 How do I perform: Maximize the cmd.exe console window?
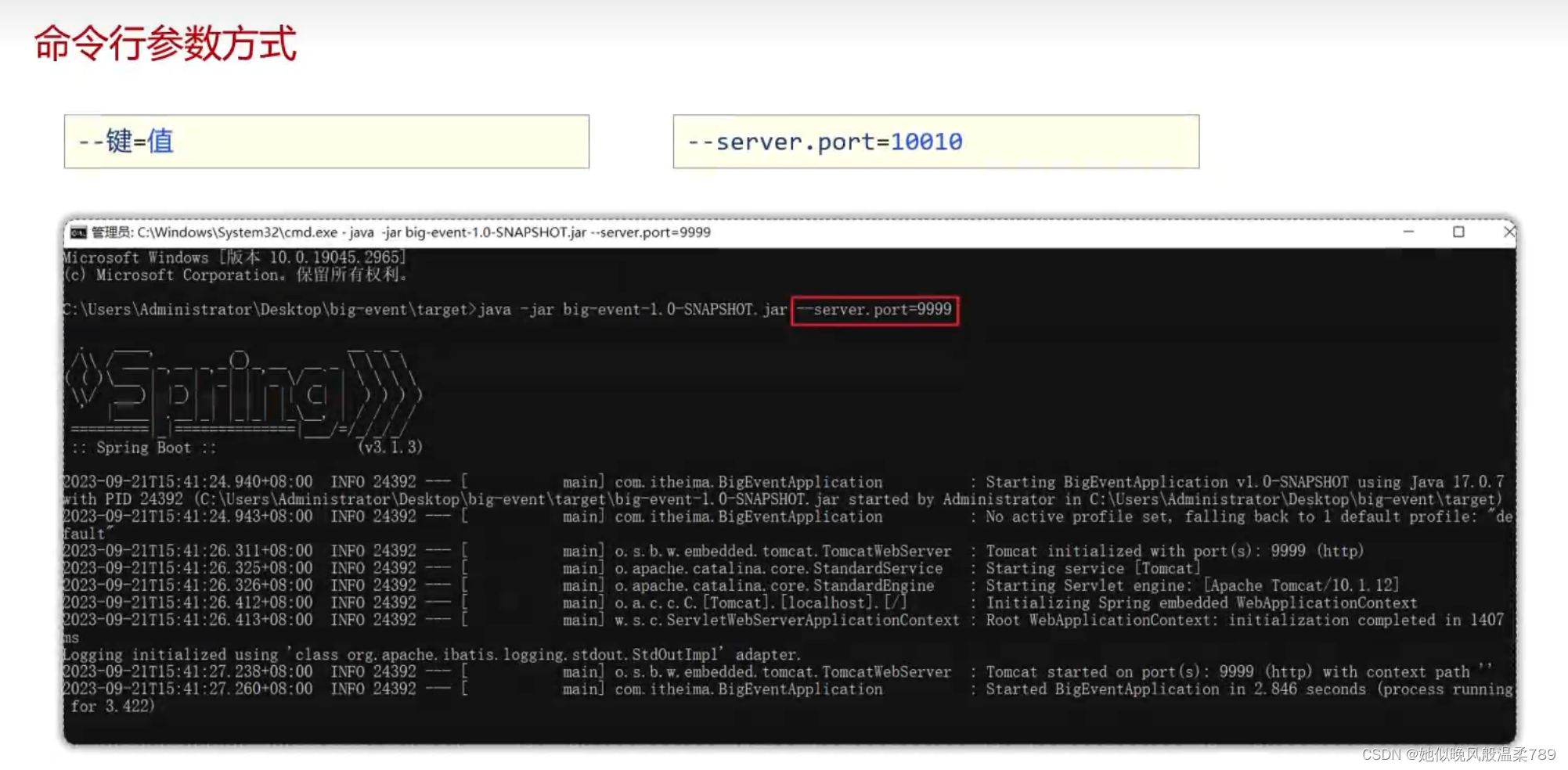tap(1458, 232)
